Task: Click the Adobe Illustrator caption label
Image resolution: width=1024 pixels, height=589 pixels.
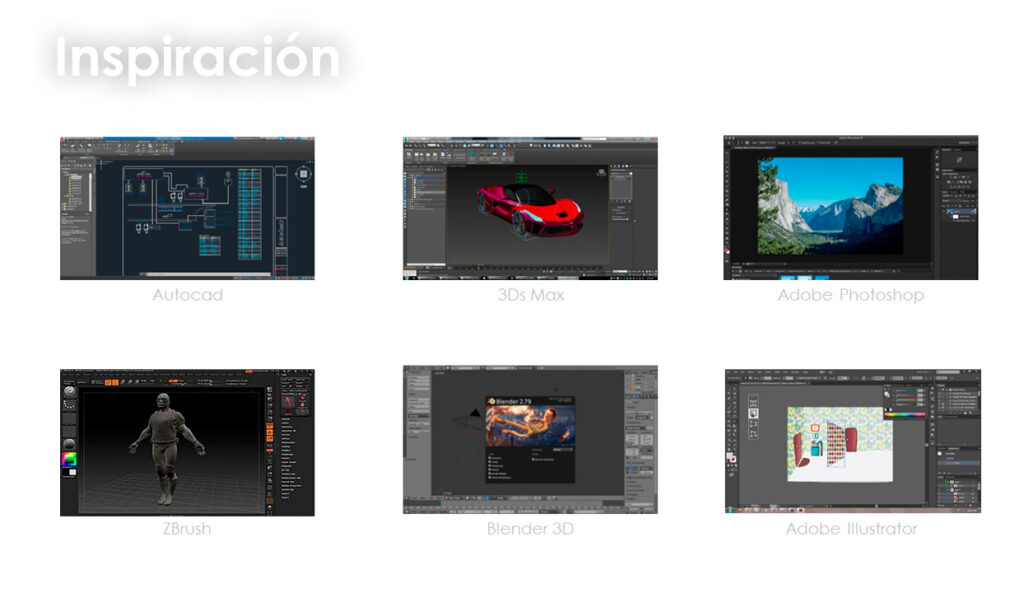Action: pos(851,528)
